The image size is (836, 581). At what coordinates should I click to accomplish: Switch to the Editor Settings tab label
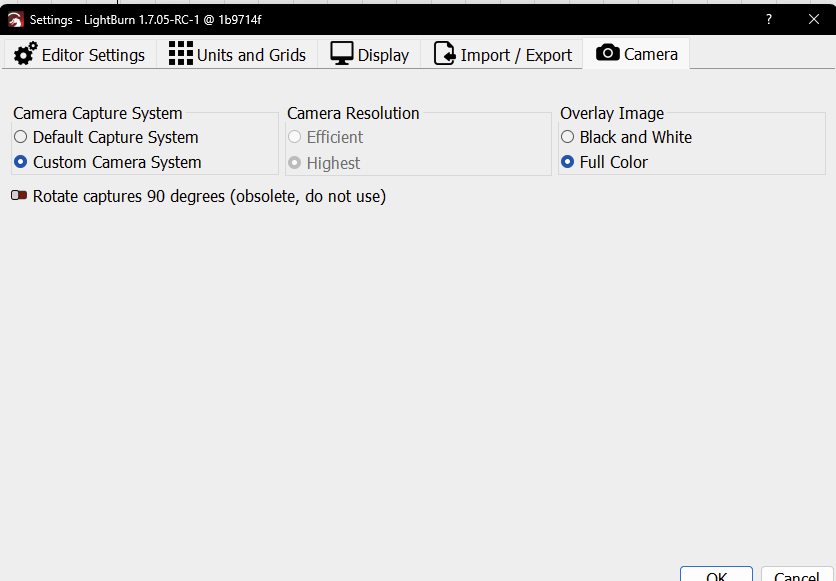(93, 55)
